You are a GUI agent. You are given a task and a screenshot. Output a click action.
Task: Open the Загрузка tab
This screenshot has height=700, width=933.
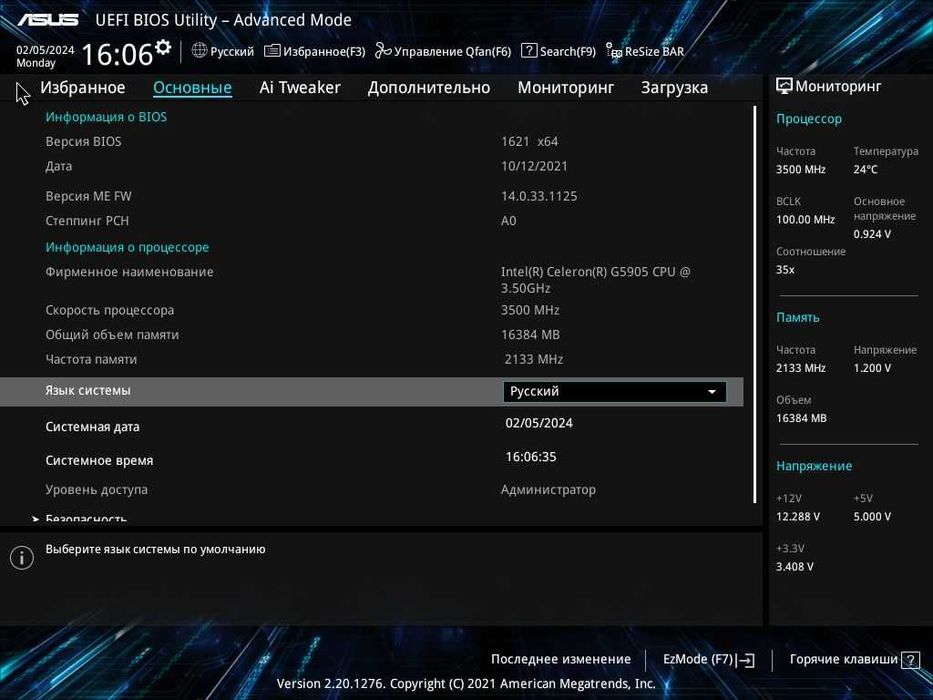(x=674, y=88)
